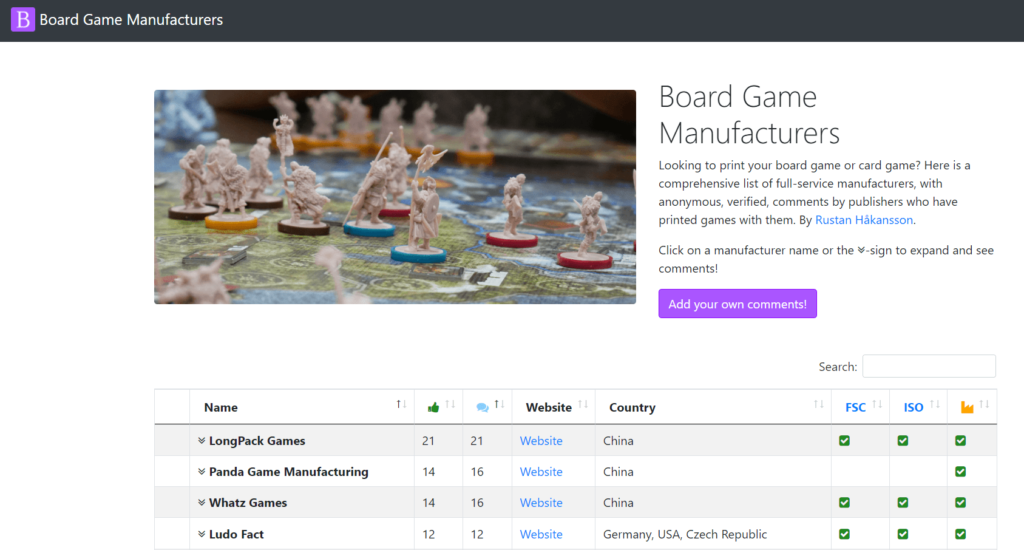
Task: Click Whatz Games factory checkmark
Action: (960, 503)
